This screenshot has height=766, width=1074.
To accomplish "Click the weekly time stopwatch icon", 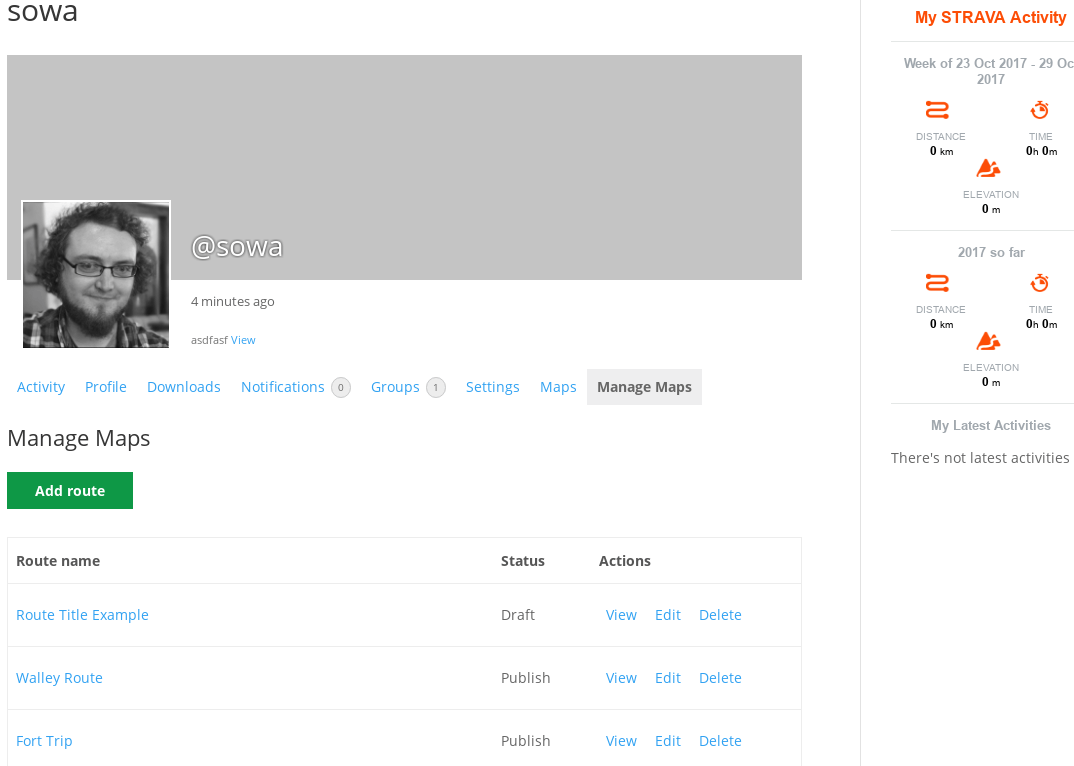I will pos(1040,110).
